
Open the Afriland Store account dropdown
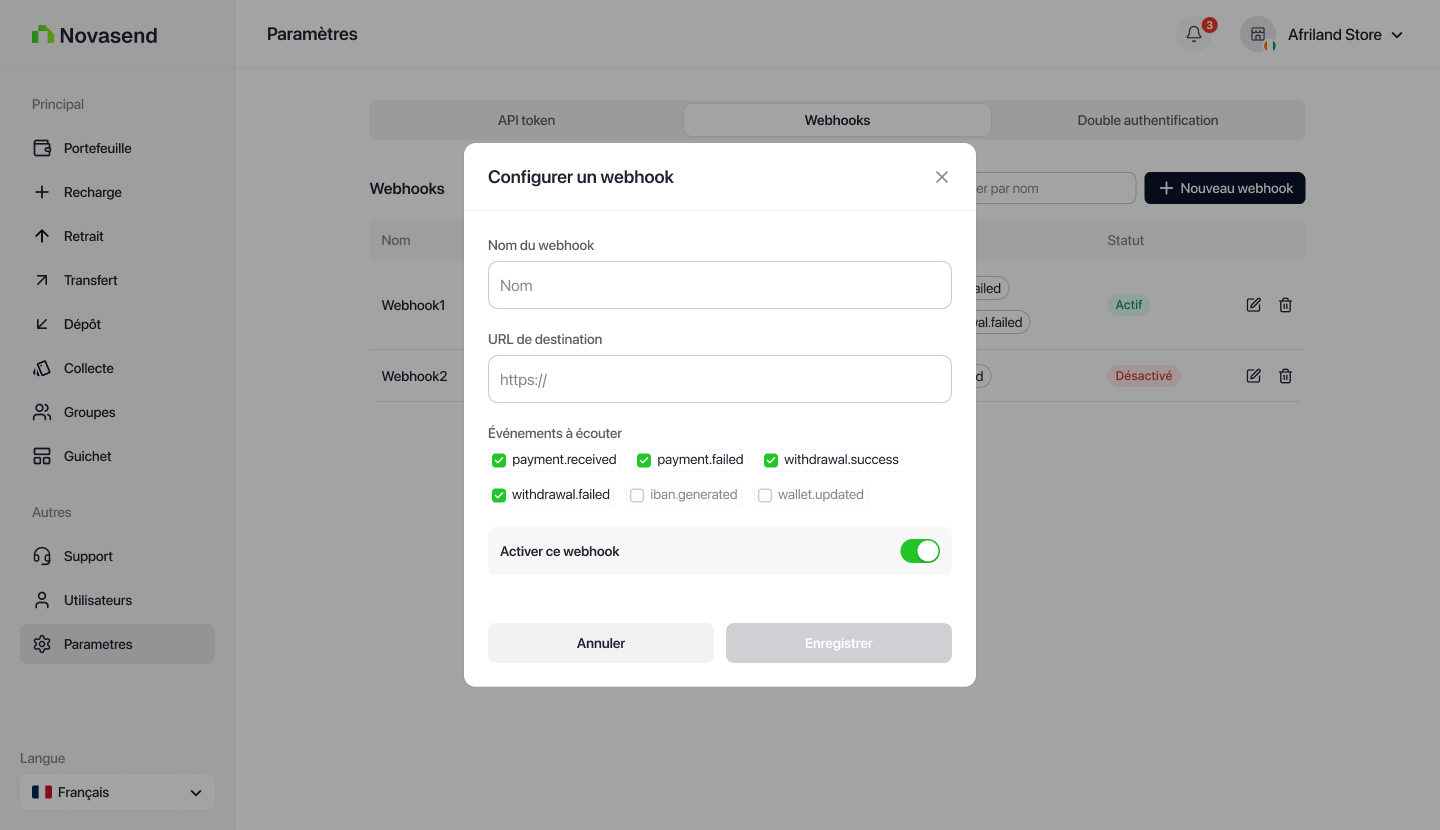point(1343,35)
